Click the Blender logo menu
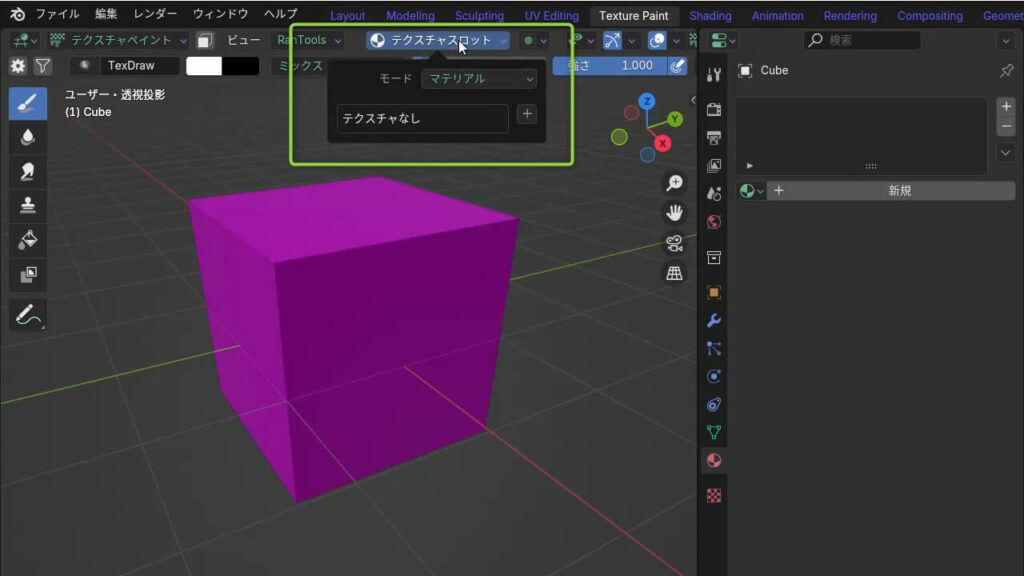The image size is (1024, 576). point(17,14)
